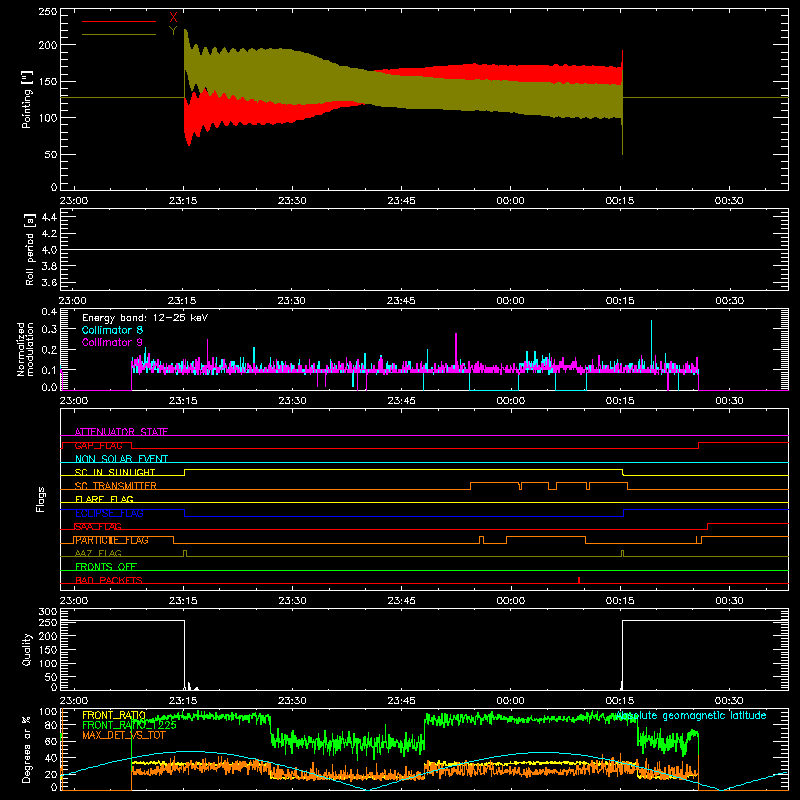Click the Normalized modulation axis title
This screenshot has width=800, height=800.
point(26,349)
